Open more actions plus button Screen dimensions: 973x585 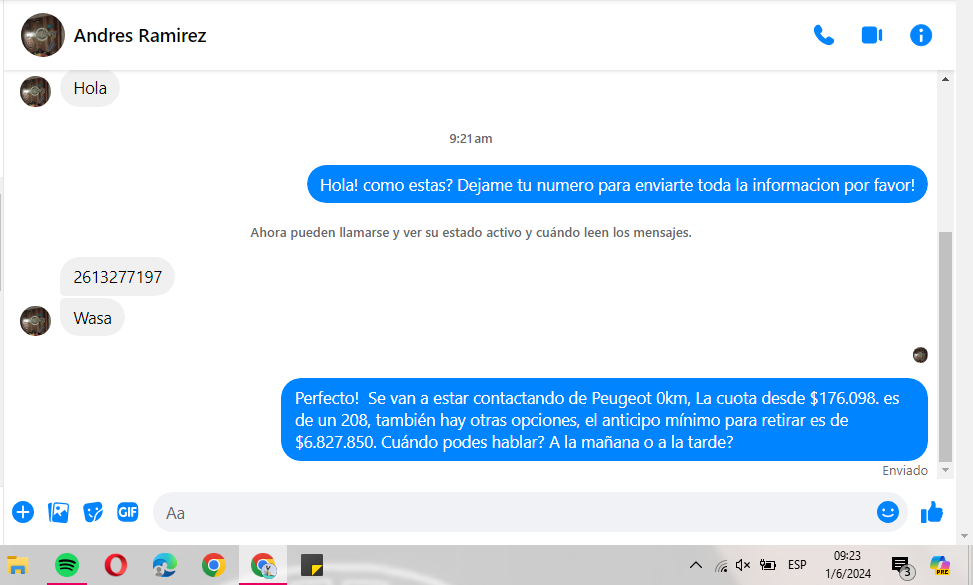click(23, 512)
